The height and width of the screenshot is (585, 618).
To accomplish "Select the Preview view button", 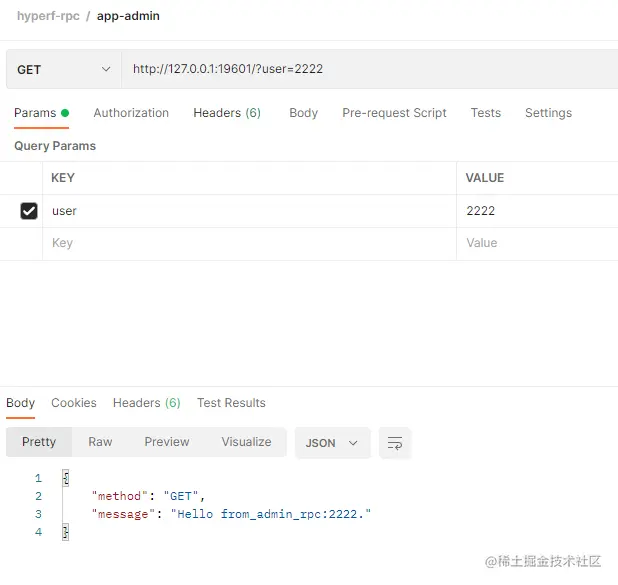I will 167,442.
